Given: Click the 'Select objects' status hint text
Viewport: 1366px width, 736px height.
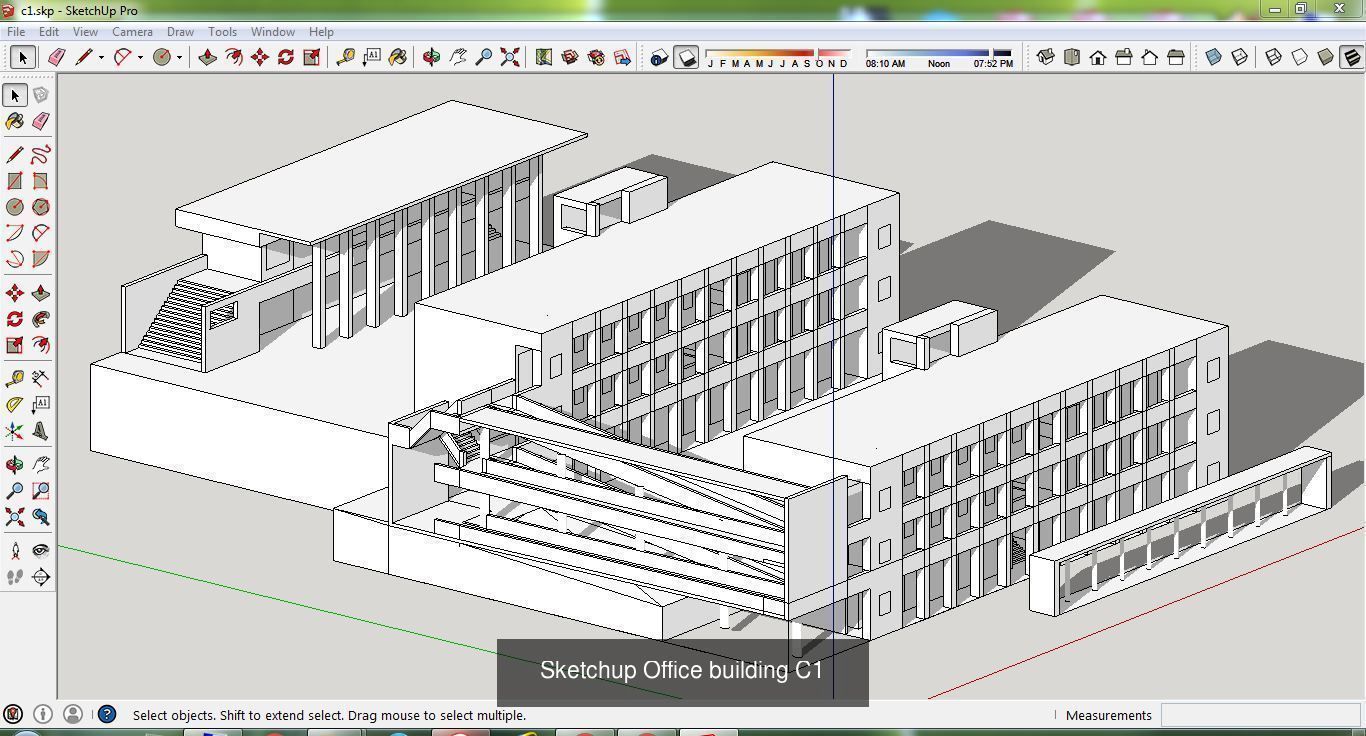Looking at the screenshot, I should point(329,715).
